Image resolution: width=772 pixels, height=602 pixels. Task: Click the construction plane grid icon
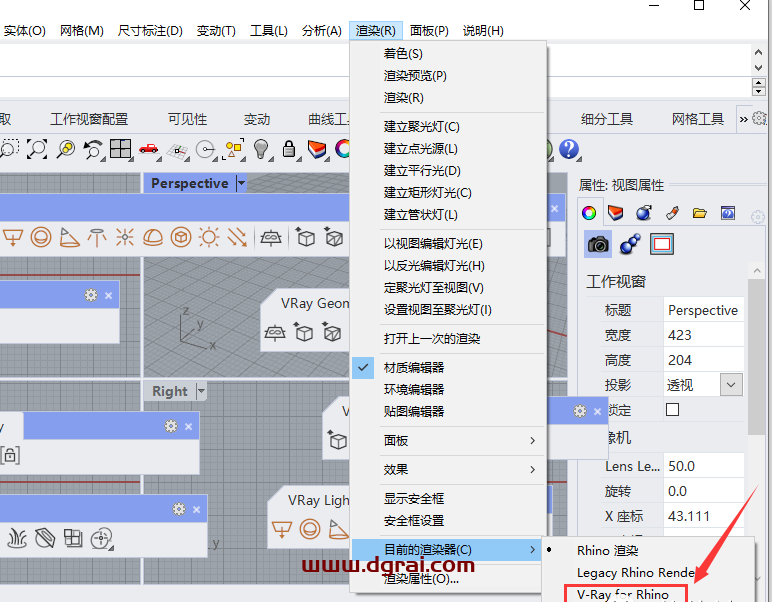[178, 150]
